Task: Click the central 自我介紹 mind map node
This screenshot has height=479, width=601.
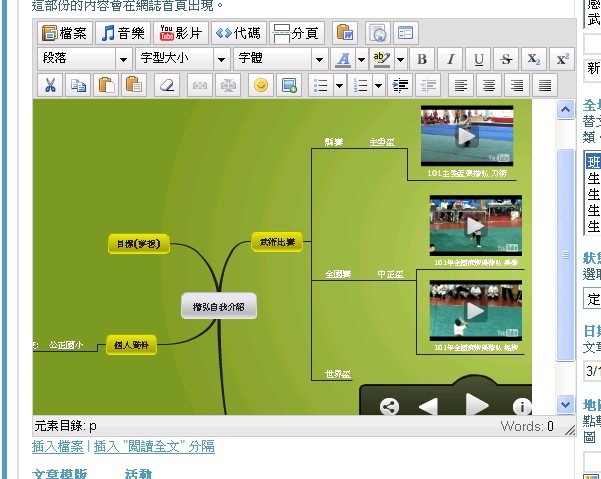Action: (219, 306)
